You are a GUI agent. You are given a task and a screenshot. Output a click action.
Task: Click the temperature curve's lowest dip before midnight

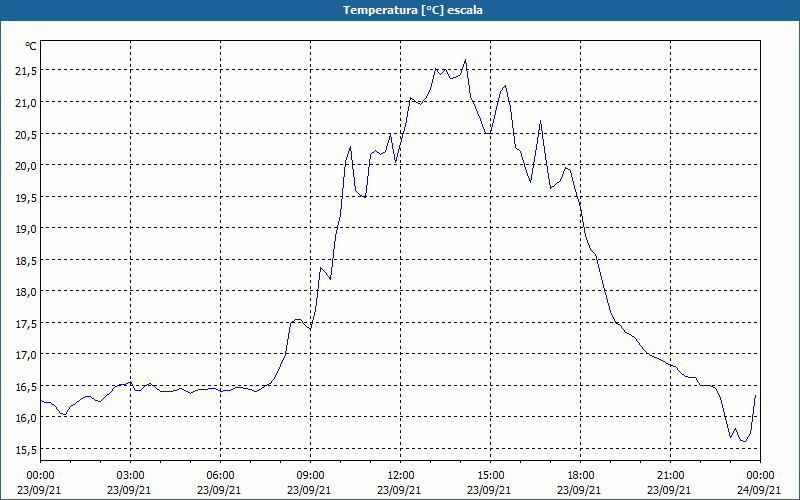tap(744, 441)
